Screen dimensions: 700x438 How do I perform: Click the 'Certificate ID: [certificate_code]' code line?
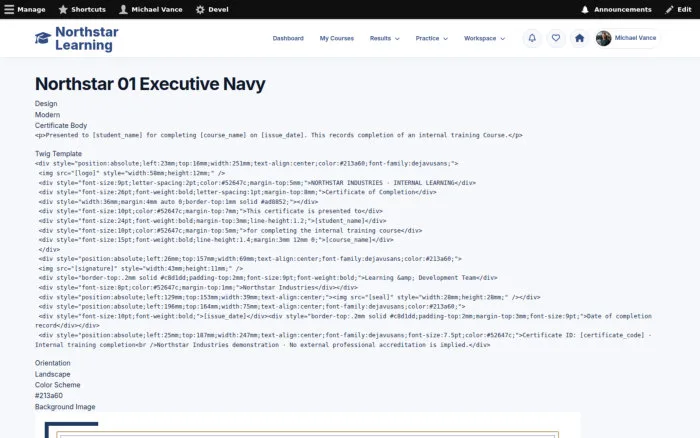pos(345,335)
